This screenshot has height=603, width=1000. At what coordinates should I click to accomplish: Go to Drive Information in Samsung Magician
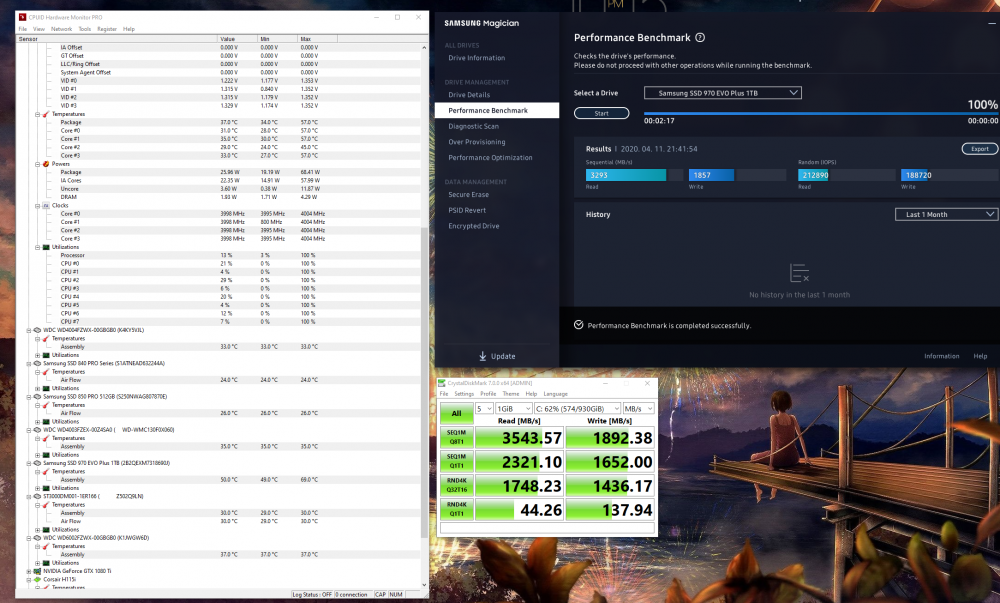tap(476, 58)
